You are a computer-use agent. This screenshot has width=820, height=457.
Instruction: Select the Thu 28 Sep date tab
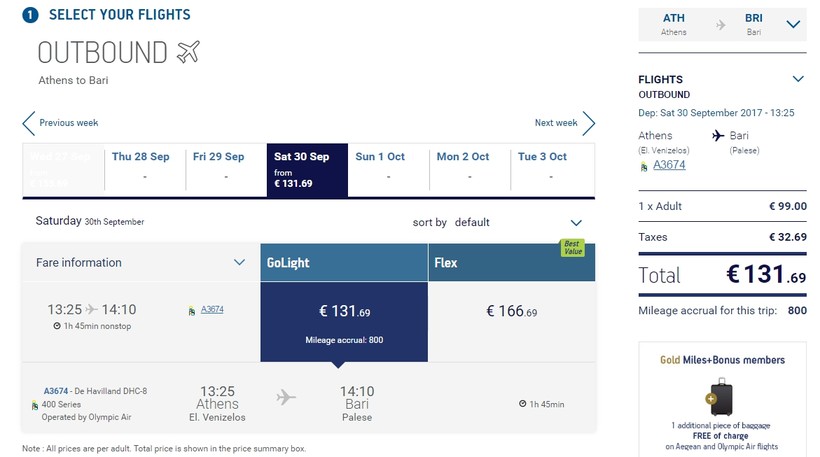click(x=145, y=166)
